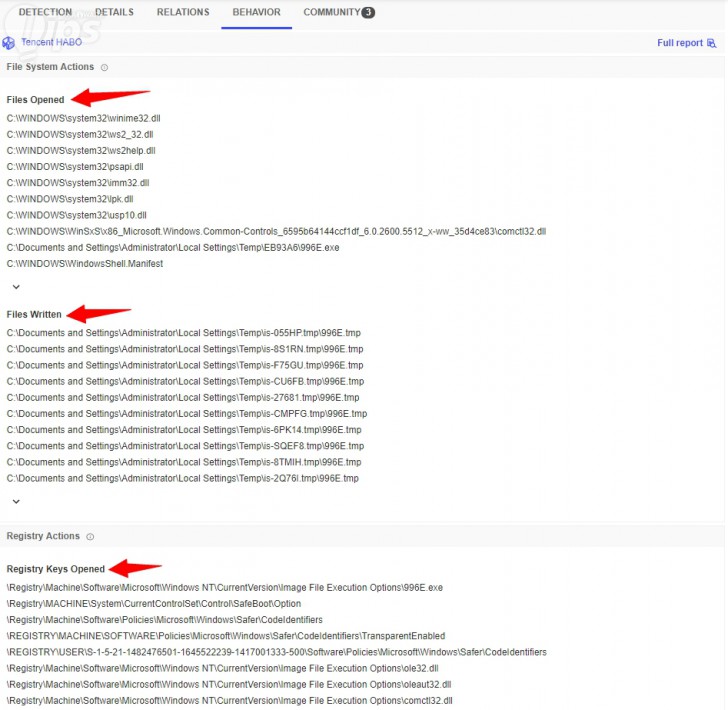
Task: Select the usp10.dll file path
Action: pos(77,215)
